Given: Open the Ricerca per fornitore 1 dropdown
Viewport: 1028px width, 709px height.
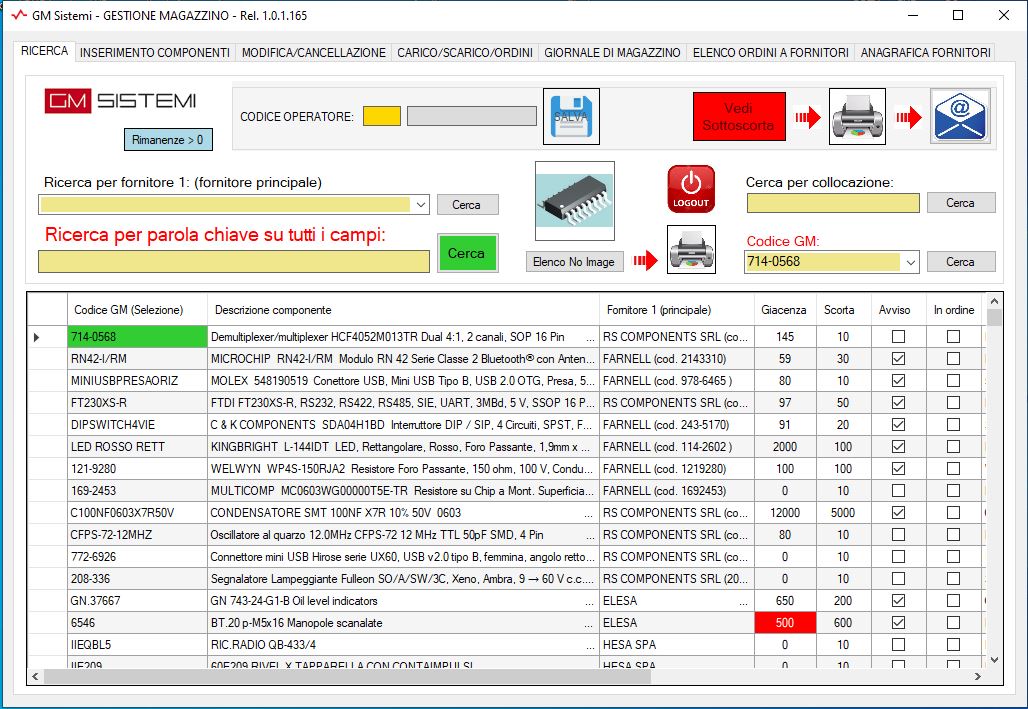Looking at the screenshot, I should point(421,205).
